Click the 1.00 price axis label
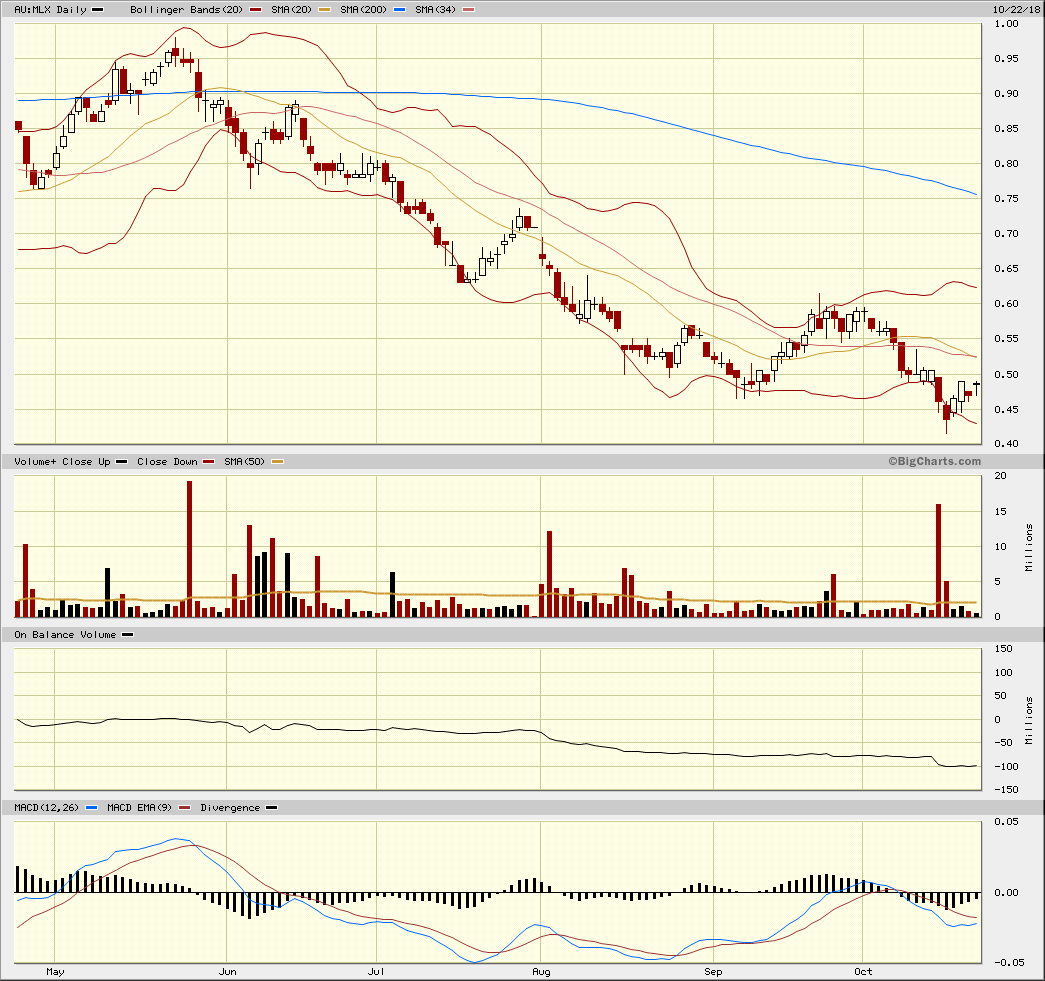The height and width of the screenshot is (981, 1045). 1006,24
